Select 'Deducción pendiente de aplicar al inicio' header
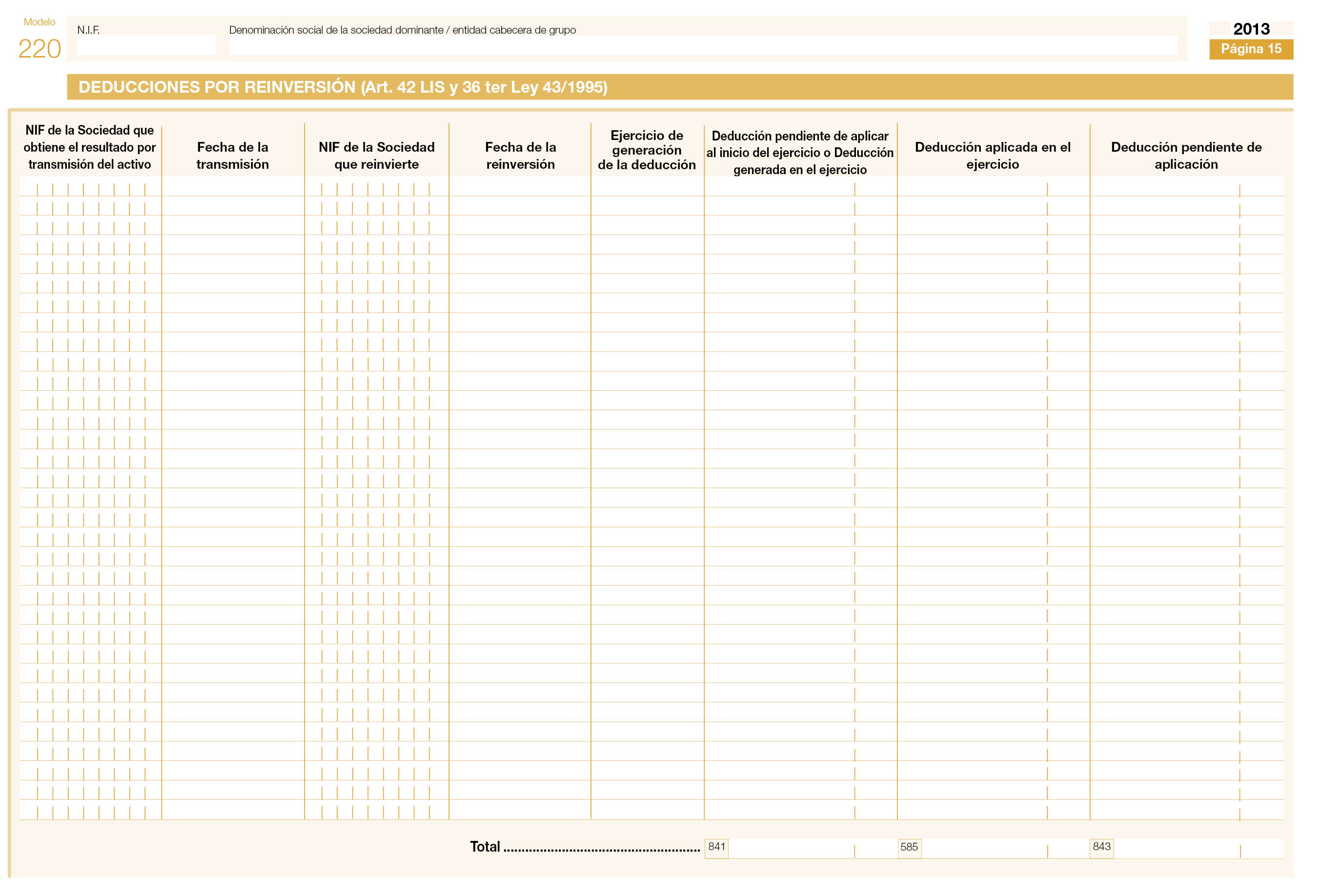This screenshot has height=896, width=1321. [x=800, y=152]
